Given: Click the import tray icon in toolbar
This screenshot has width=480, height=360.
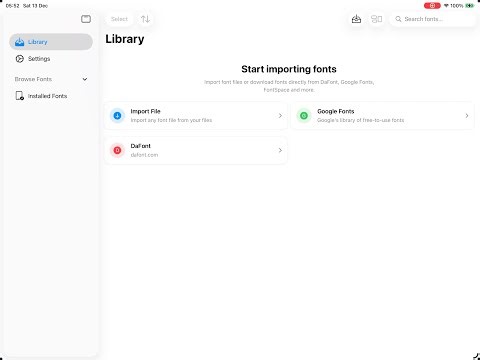Looking at the screenshot, I should pyautogui.click(x=356, y=19).
